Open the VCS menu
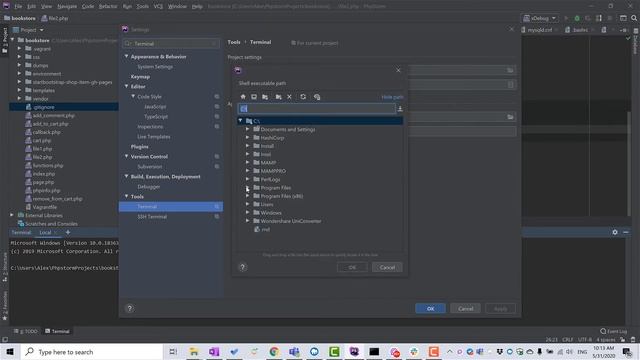Image resolution: width=640 pixels, height=360 pixels. [x=158, y=7]
